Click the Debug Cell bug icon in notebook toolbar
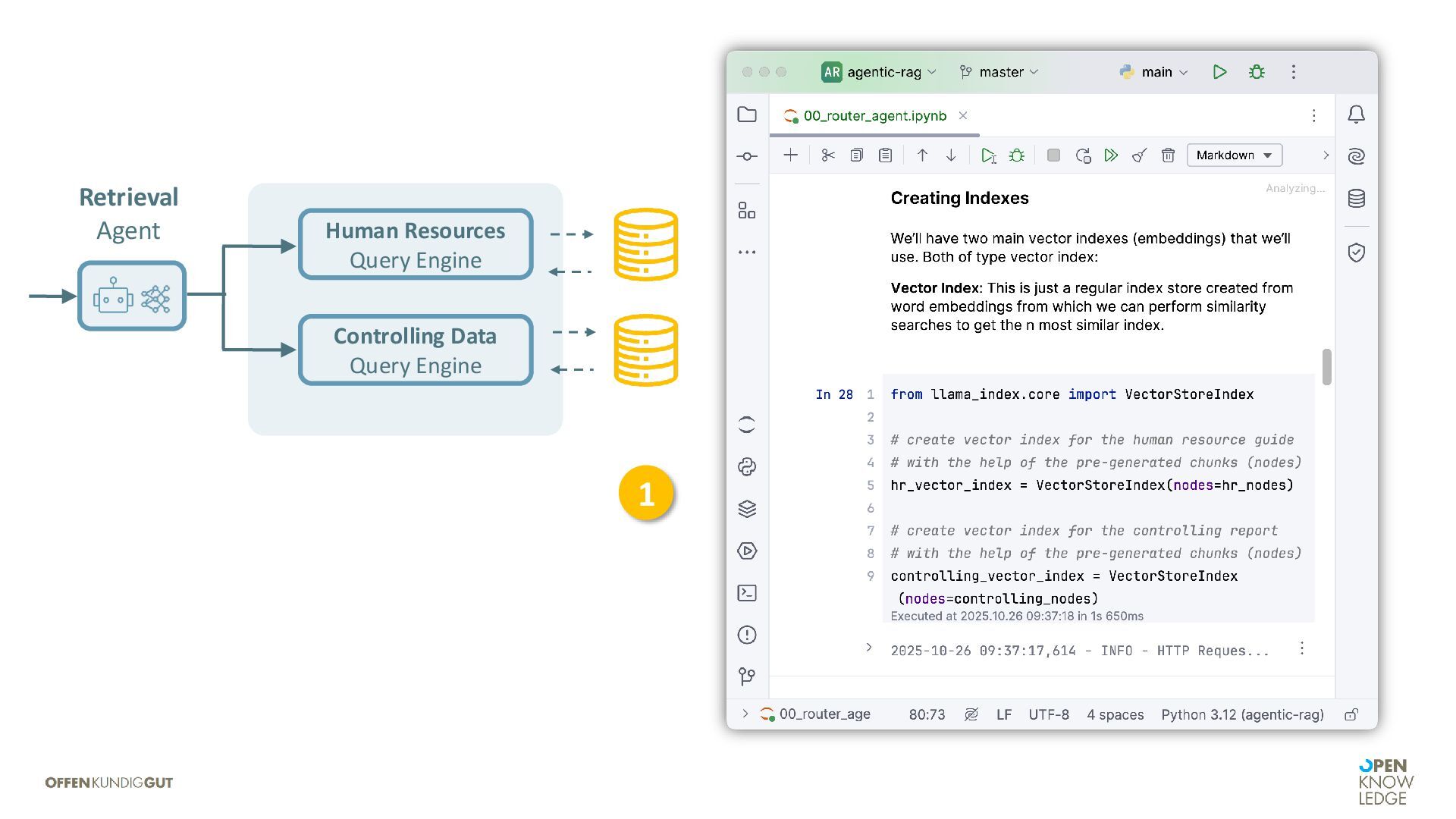Image resolution: width=1456 pixels, height=819 pixels. [1017, 155]
